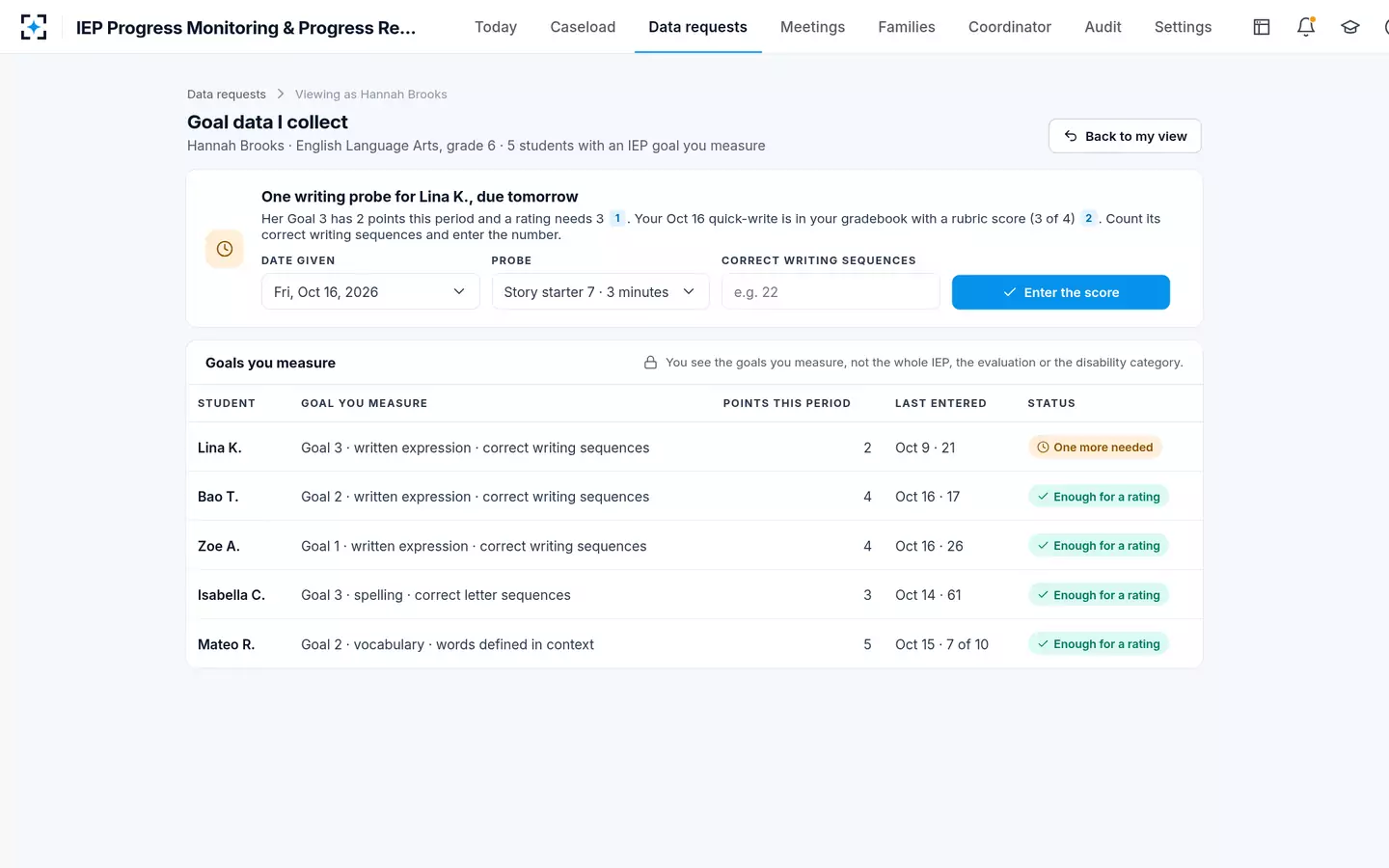This screenshot has height=868, width=1389.
Task: Click the clock icon beside the writing probe
Action: [225, 249]
